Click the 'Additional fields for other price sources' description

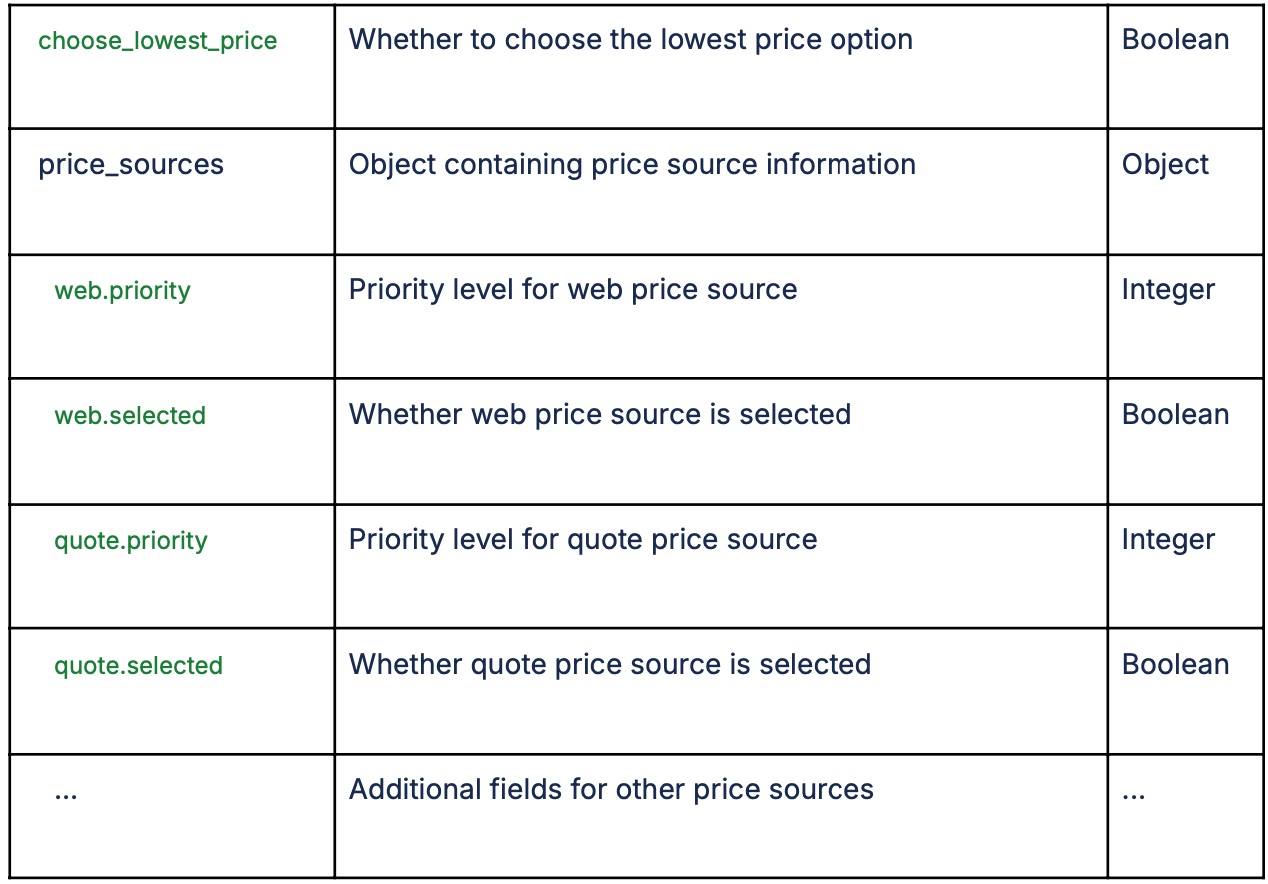(x=611, y=790)
